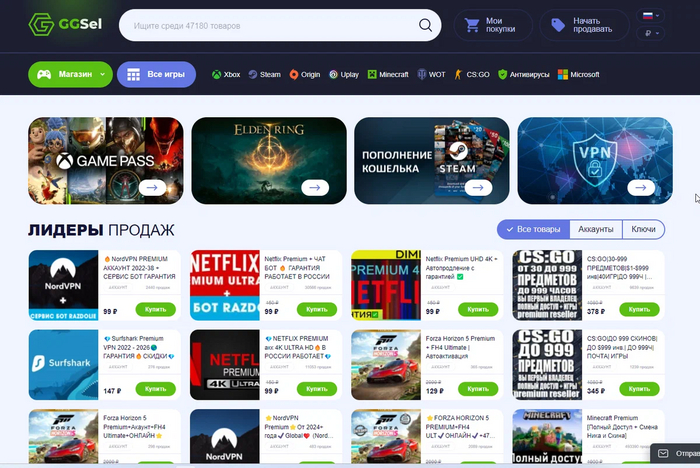Screen dimensions: 700x468
Task: Open the Отправ… message widget
Action: tap(675, 454)
